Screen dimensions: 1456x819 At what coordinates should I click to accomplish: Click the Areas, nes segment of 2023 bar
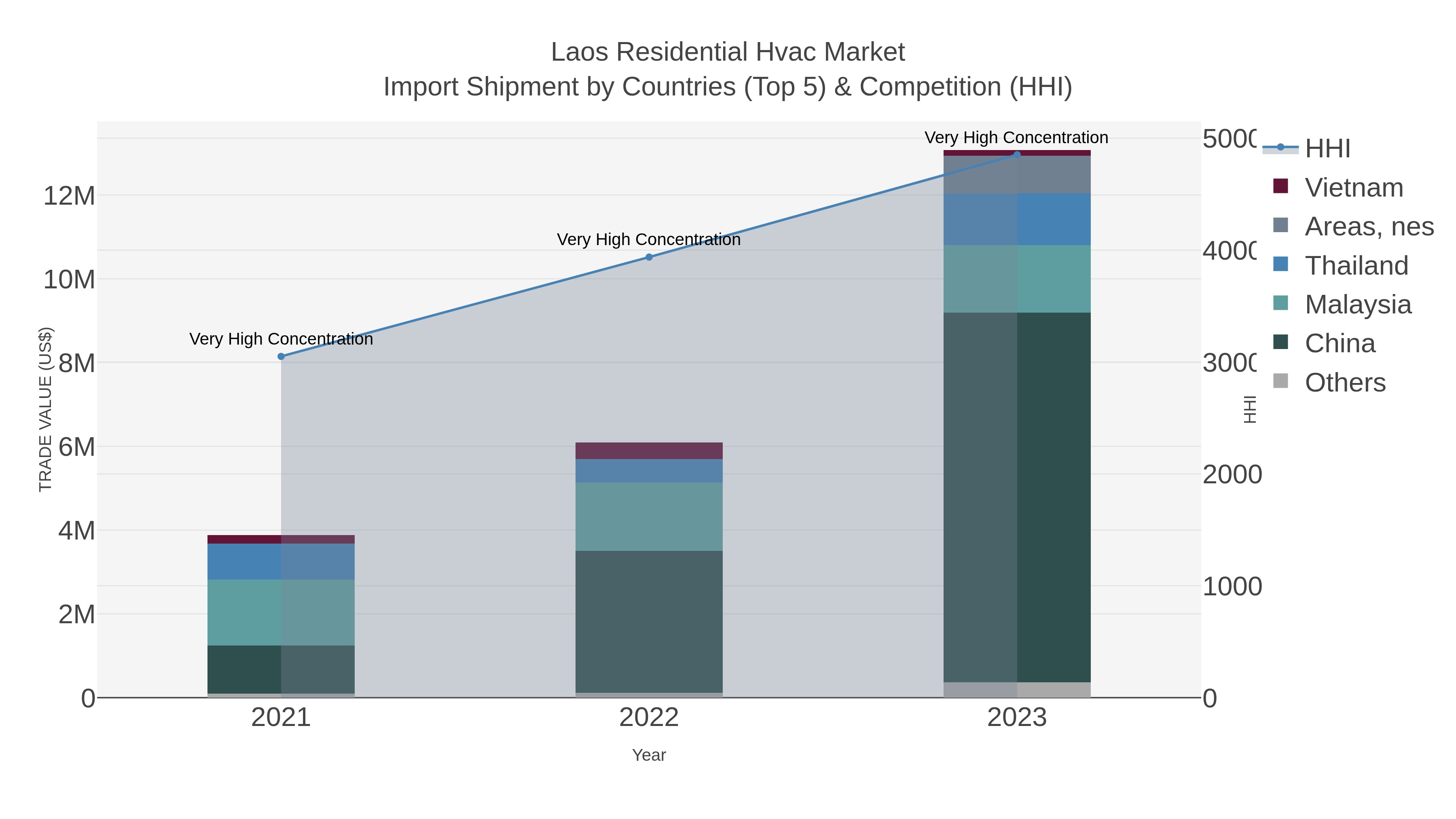click(1017, 175)
